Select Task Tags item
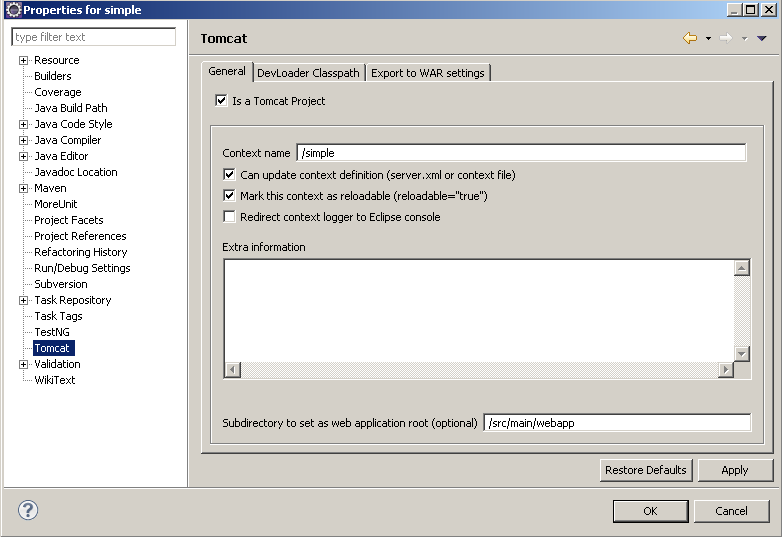The height and width of the screenshot is (537, 782). click(58, 316)
